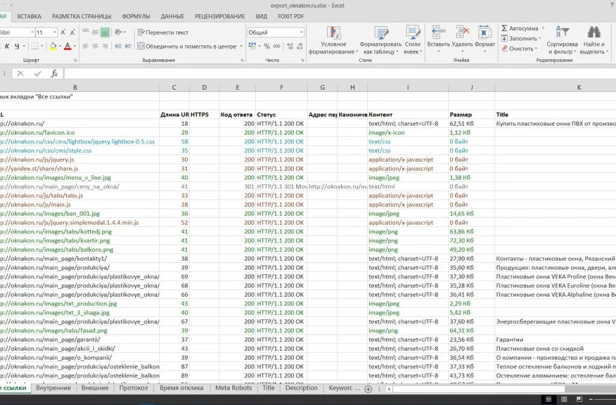The image size is (616, 405).
Task: Click the yellow fill color swatch
Action: pos(53,46)
